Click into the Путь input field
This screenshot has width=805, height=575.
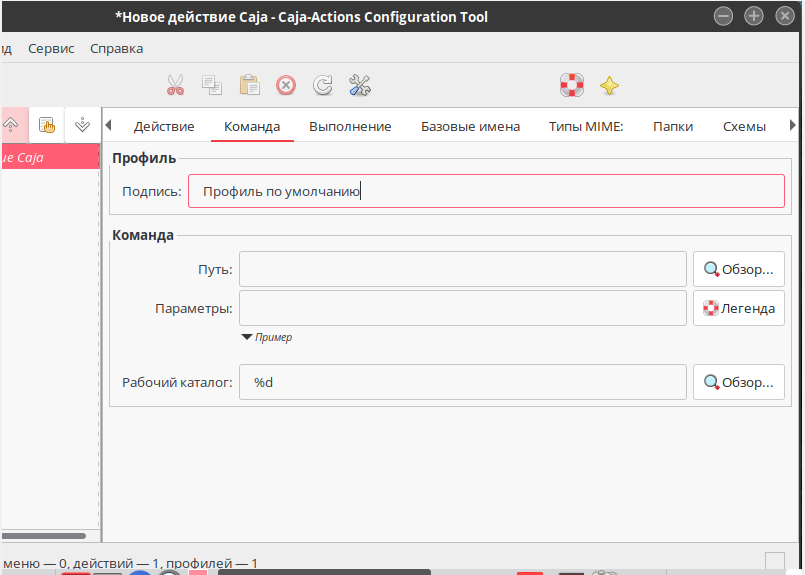463,269
